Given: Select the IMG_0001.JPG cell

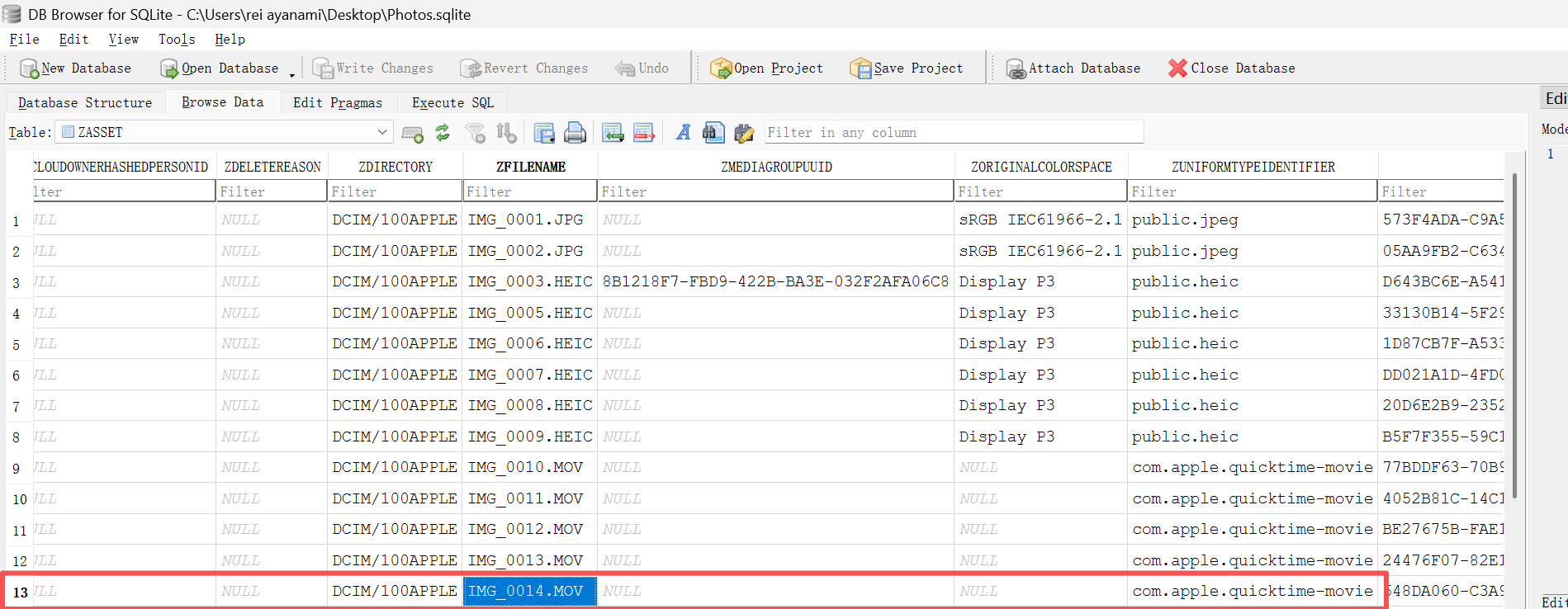Looking at the screenshot, I should click(x=530, y=220).
